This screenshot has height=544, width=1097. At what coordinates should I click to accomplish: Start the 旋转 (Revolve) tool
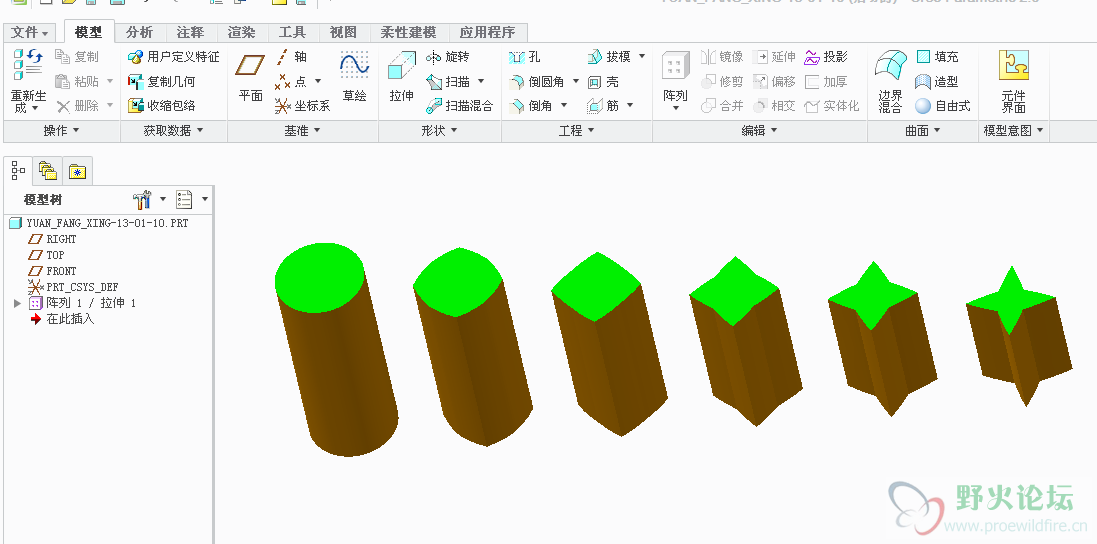point(448,57)
